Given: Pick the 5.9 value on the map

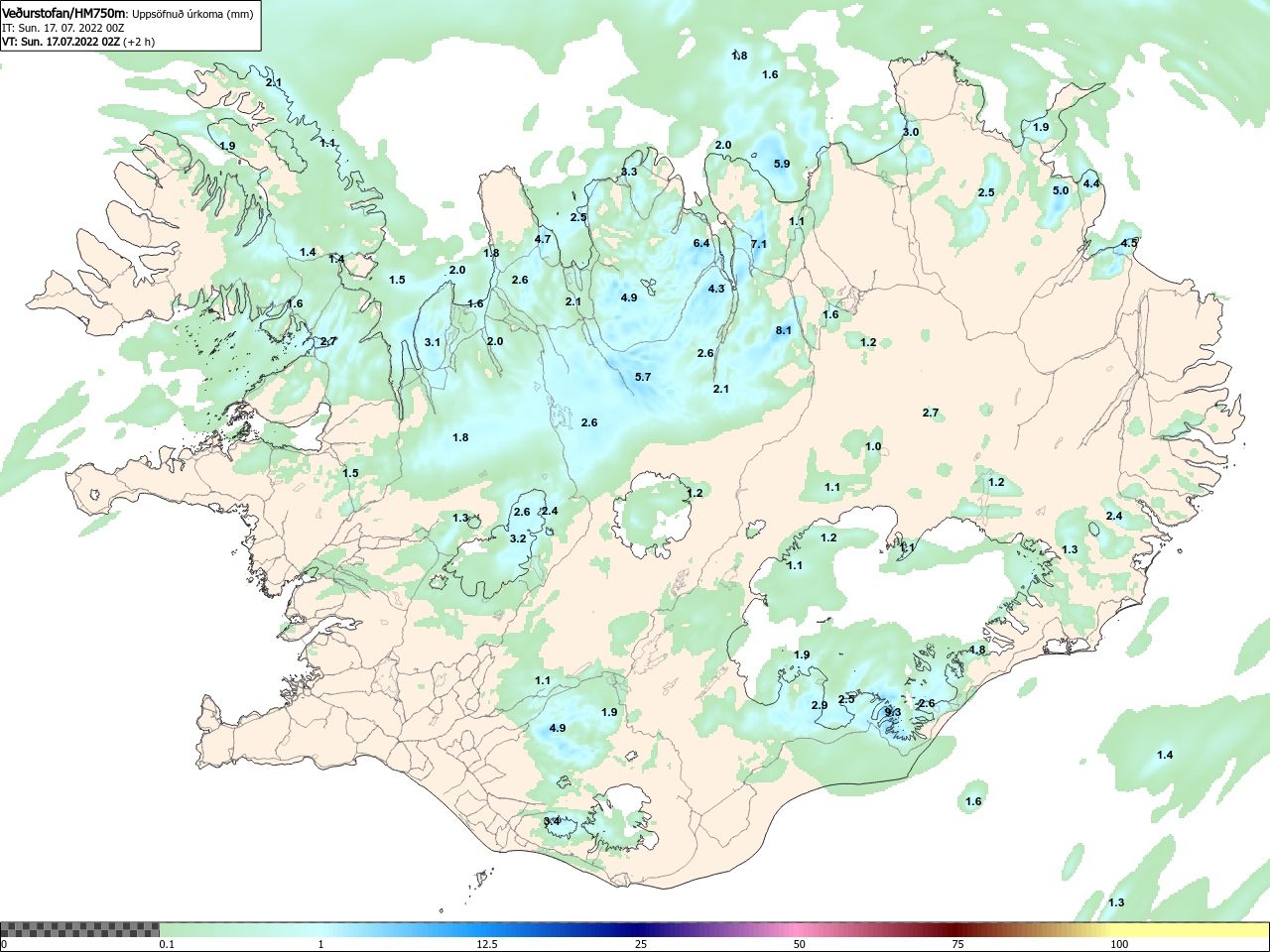Looking at the screenshot, I should (782, 164).
